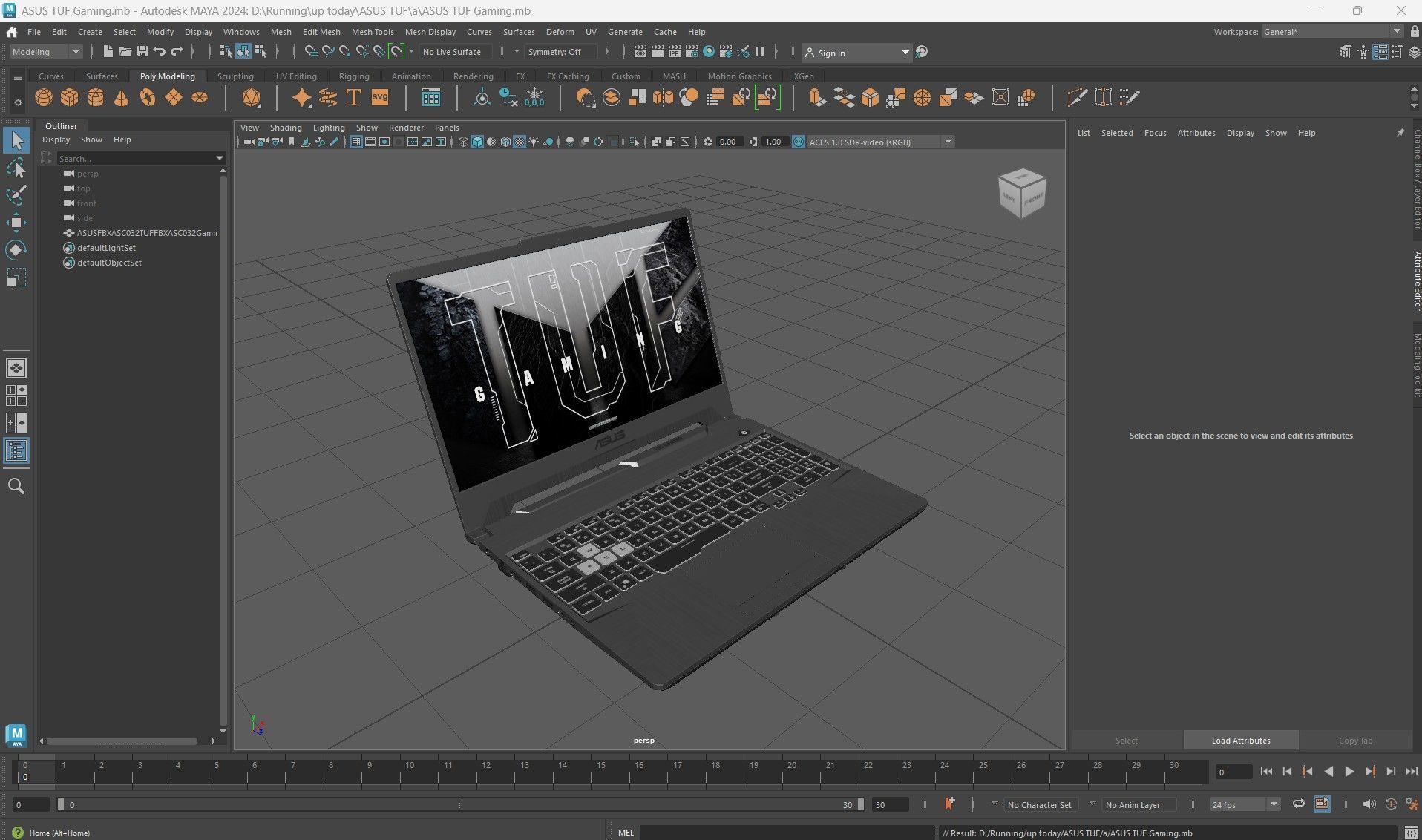
Task: Select ASUSFBXASC032TUFFBXASC032Gaming node in Outliner
Action: (x=141, y=233)
